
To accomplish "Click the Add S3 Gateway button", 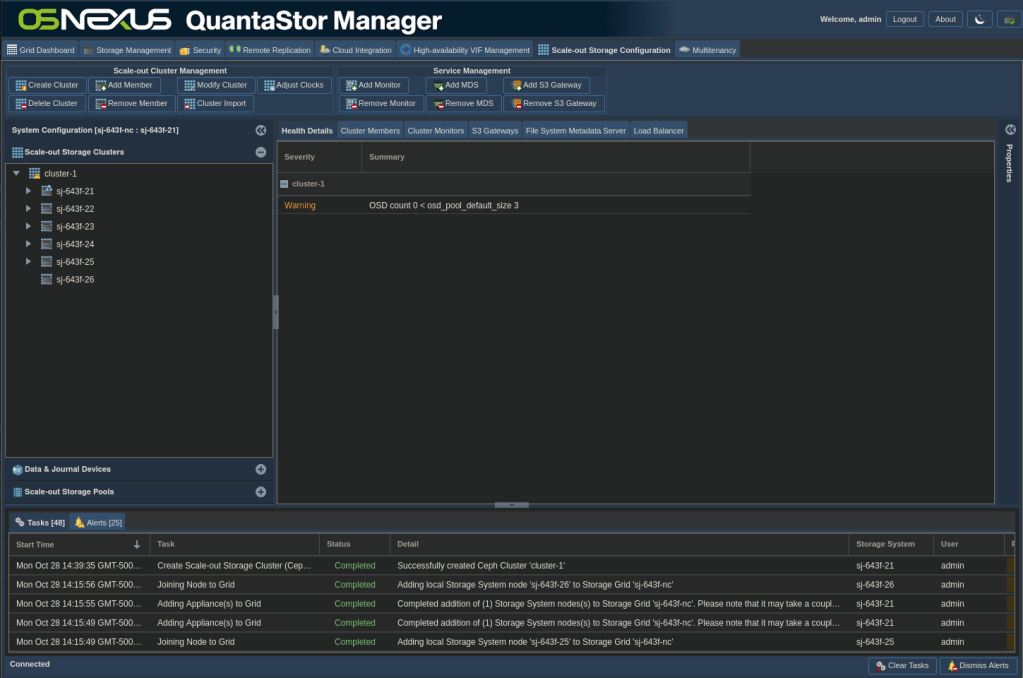I will click(546, 85).
